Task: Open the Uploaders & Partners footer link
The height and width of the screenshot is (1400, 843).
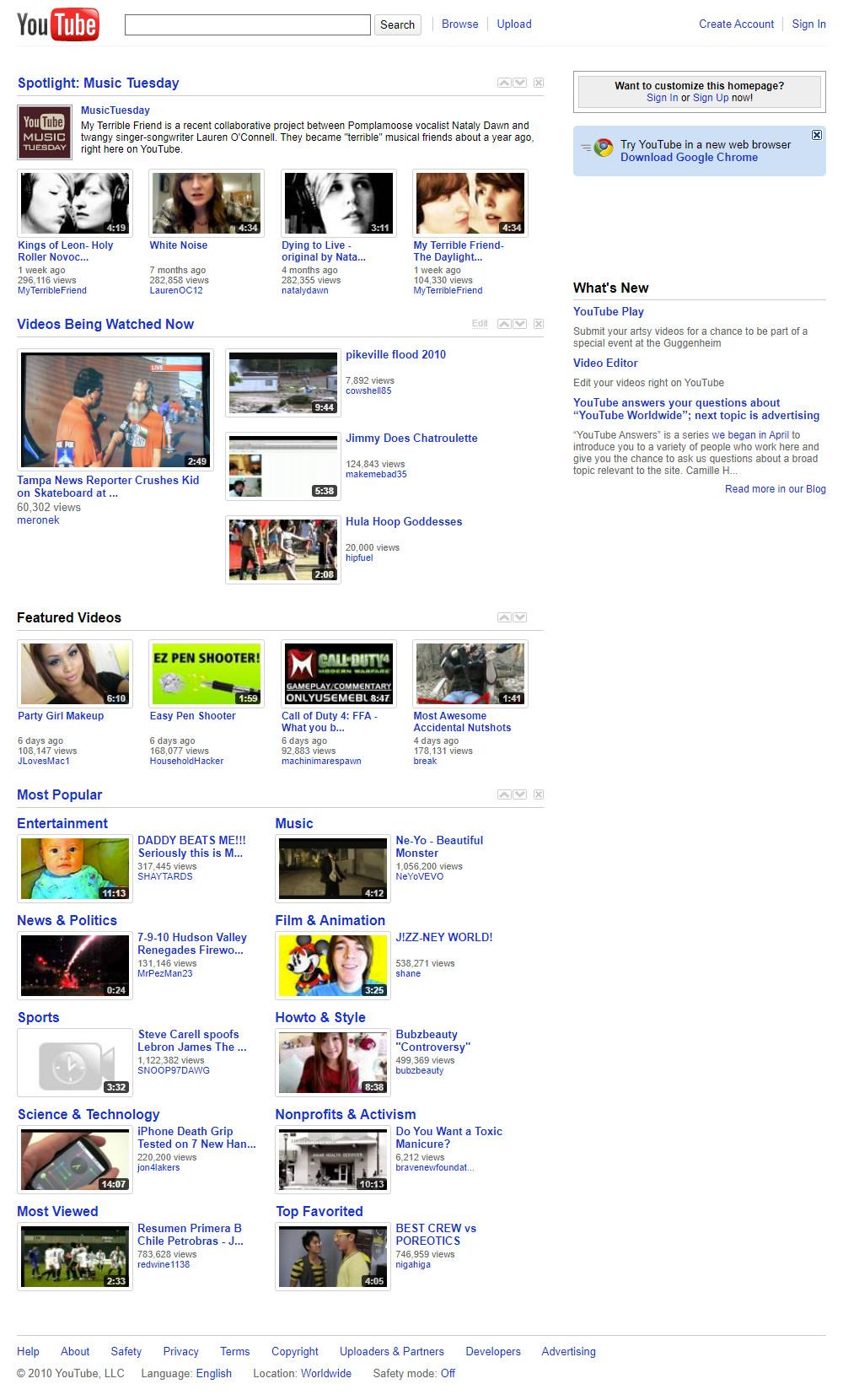Action: pos(392,1351)
